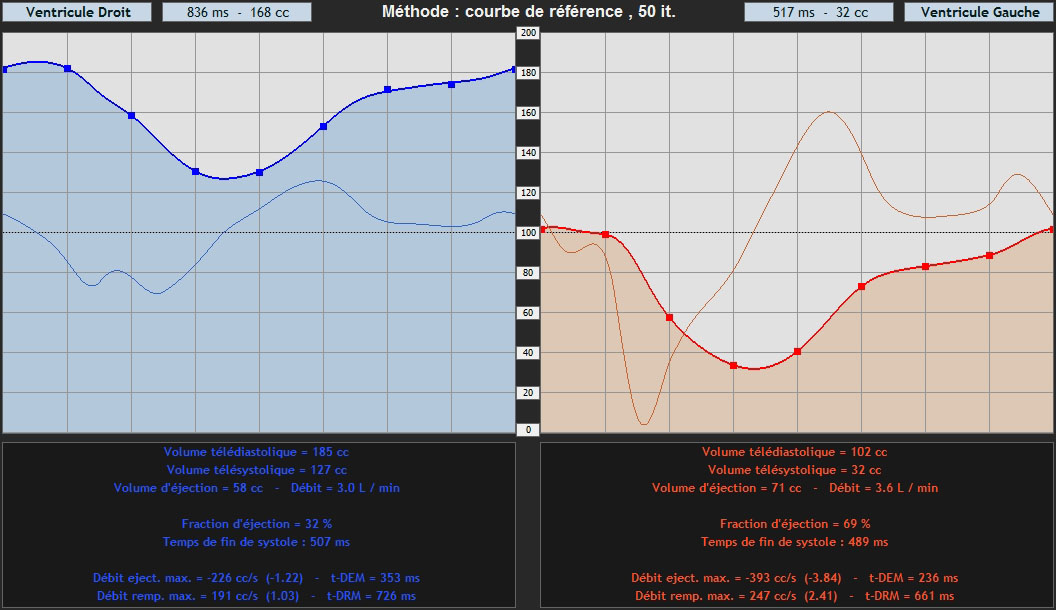Click 'Fraction d'éjection = 32 %' text

tap(257, 524)
